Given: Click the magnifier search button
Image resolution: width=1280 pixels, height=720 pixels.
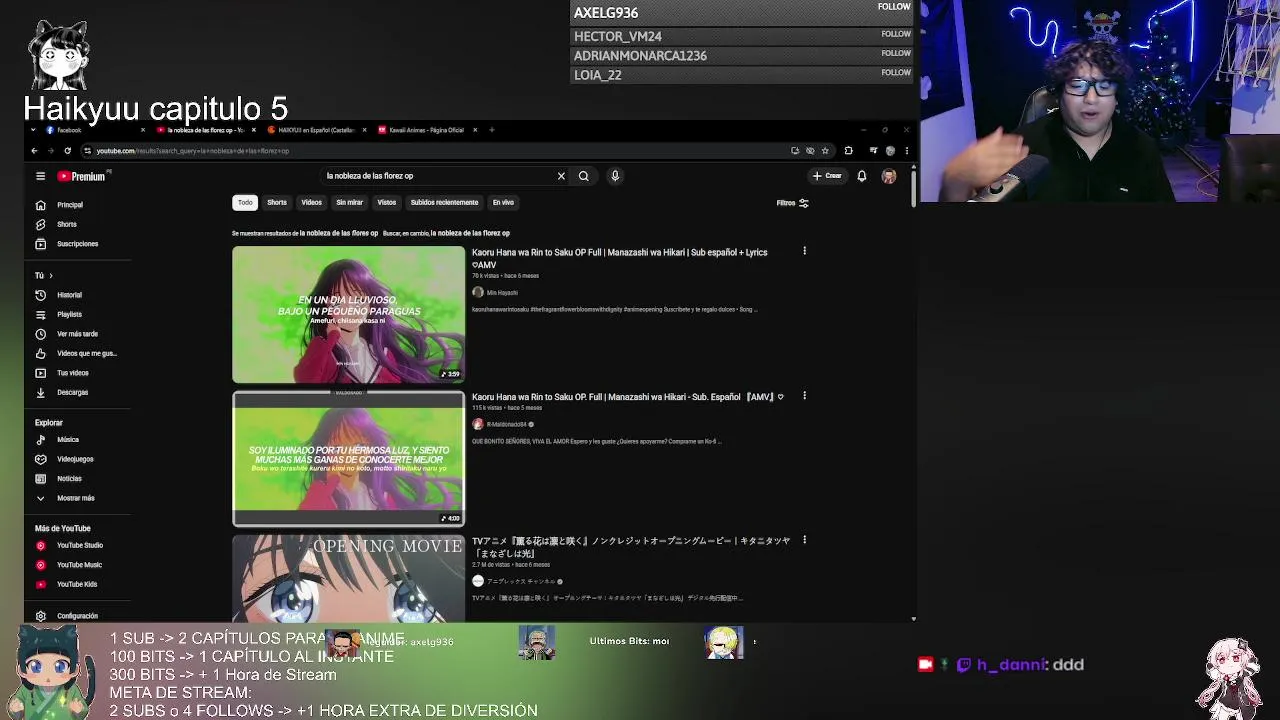Looking at the screenshot, I should 584,176.
